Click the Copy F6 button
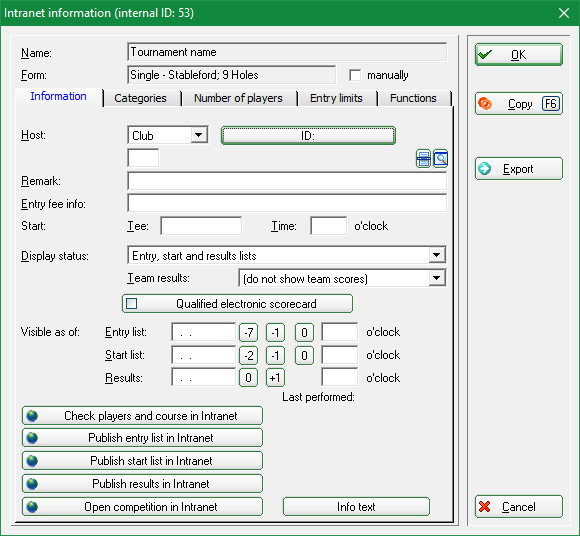The height and width of the screenshot is (536, 580). coord(519,104)
